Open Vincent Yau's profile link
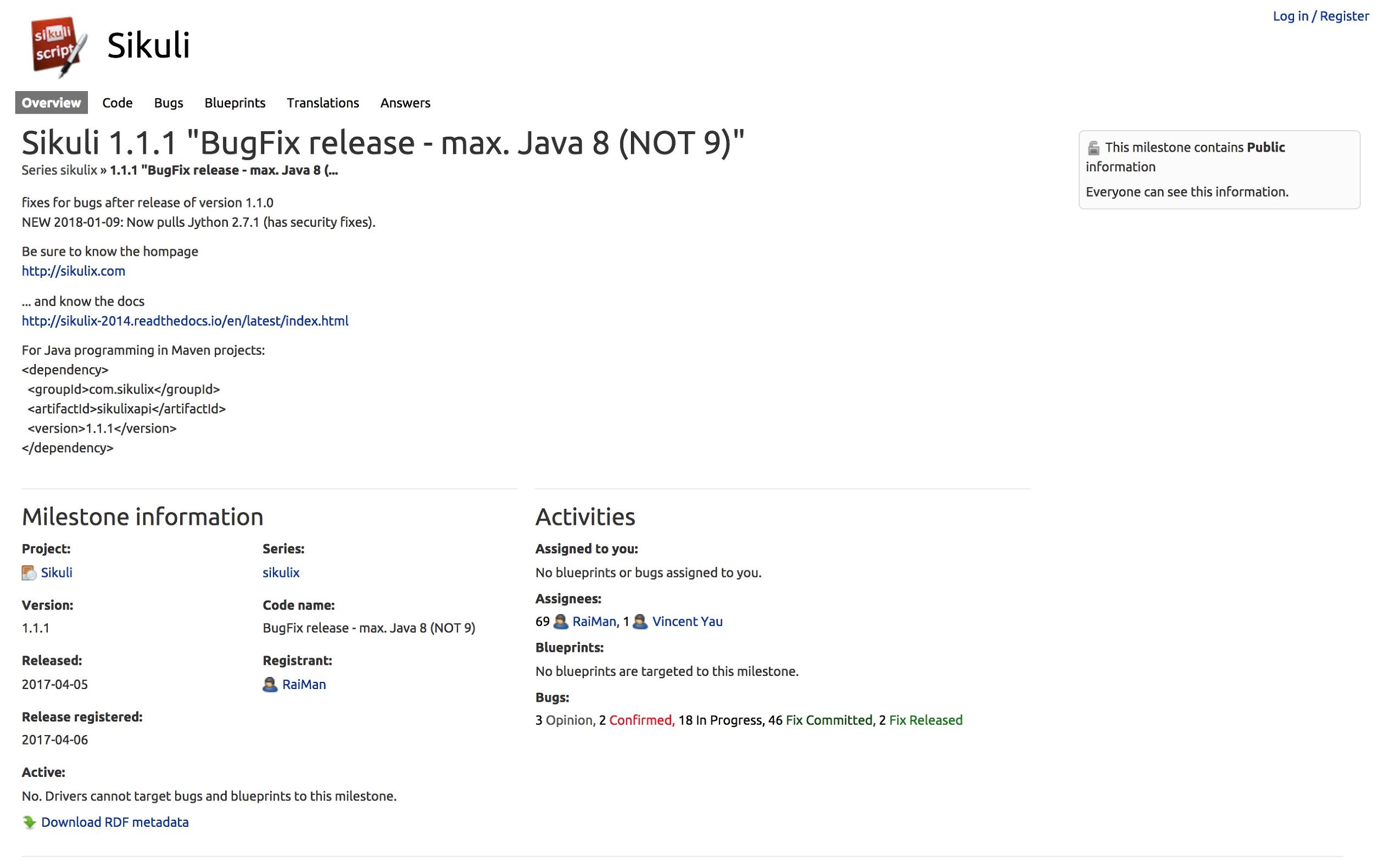This screenshot has width=1389, height=868. tap(687, 621)
